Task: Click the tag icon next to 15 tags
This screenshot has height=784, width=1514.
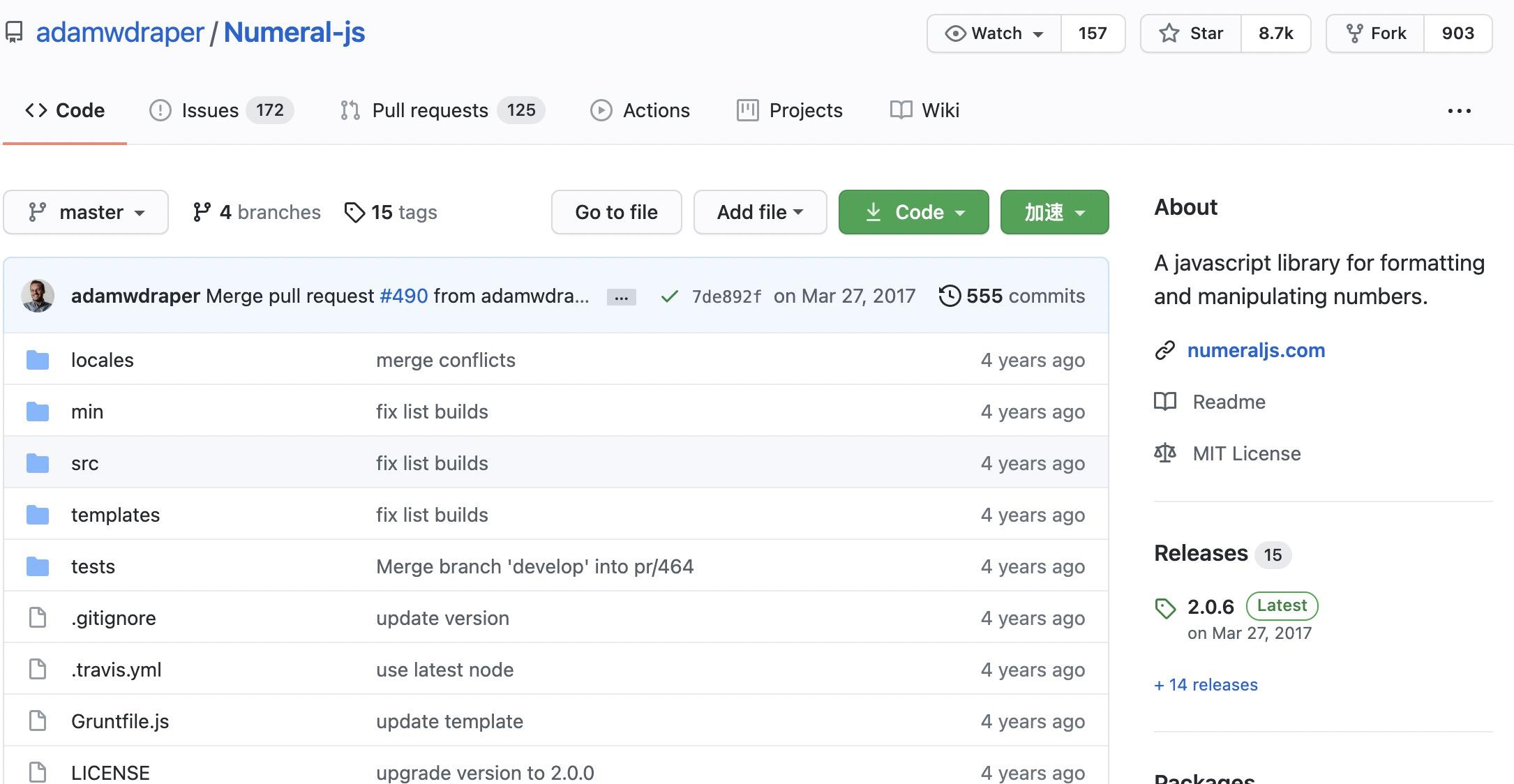Action: [354, 212]
